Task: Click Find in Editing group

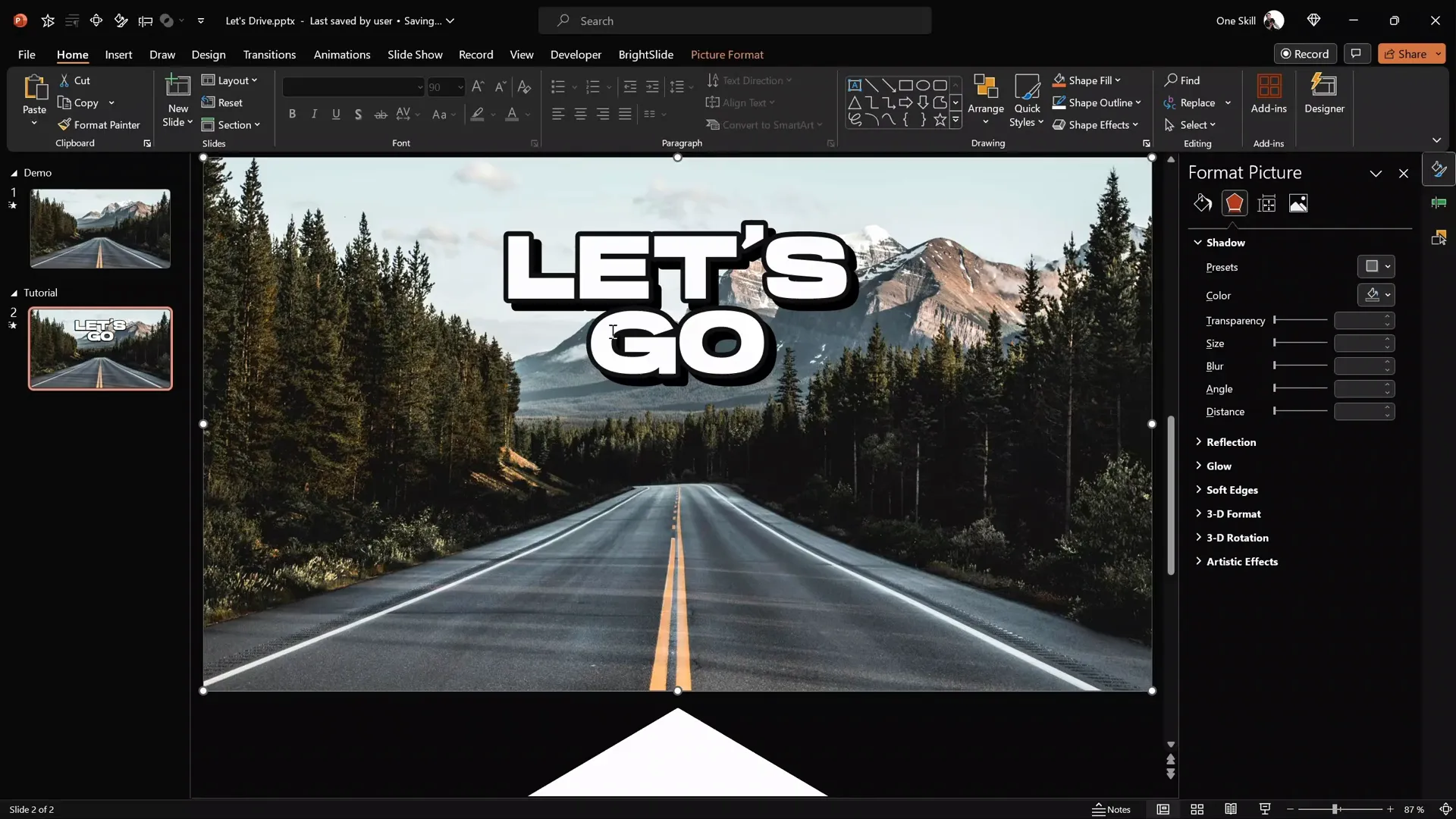Action: (1182, 80)
